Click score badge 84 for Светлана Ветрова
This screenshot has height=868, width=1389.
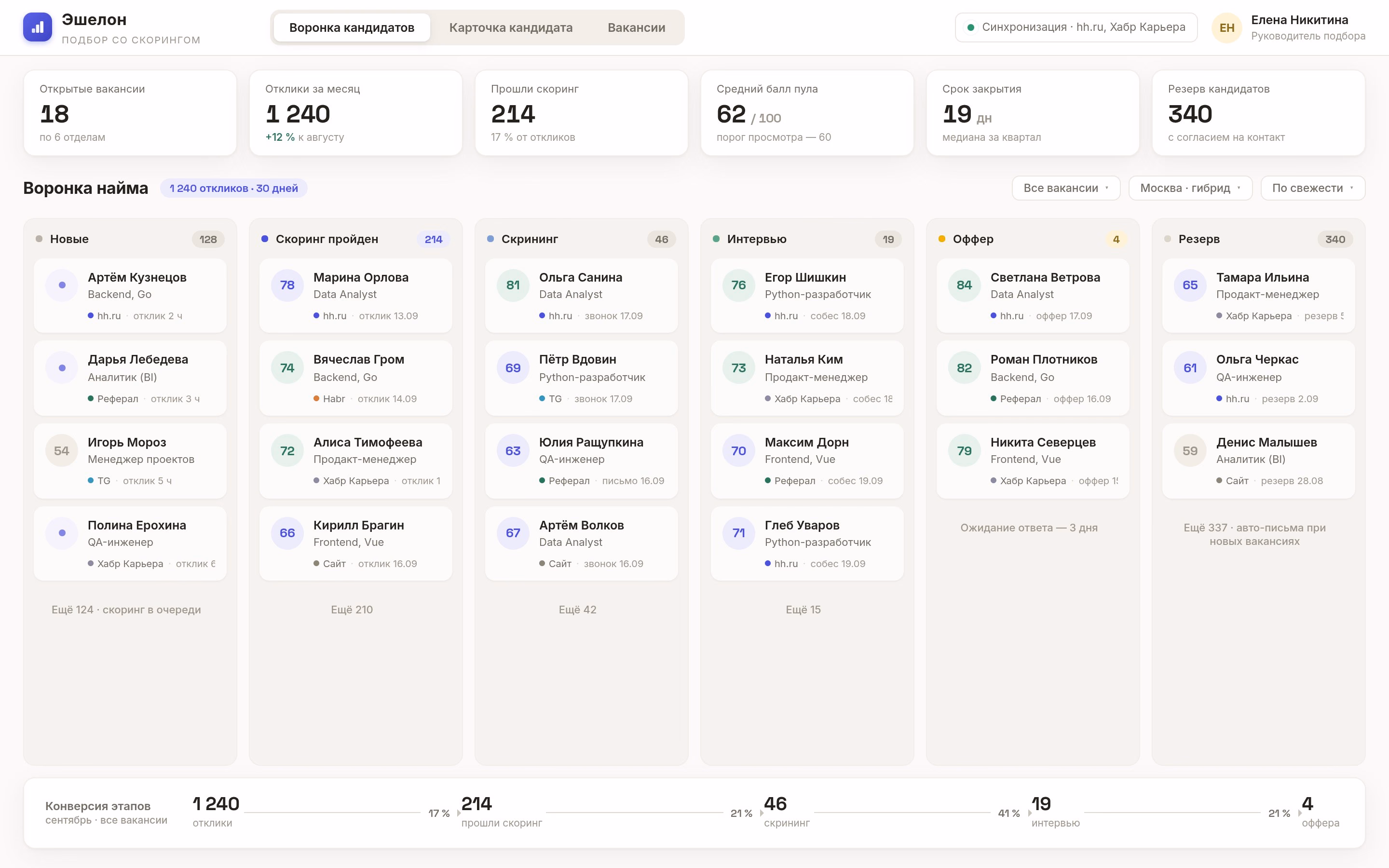tap(964, 285)
